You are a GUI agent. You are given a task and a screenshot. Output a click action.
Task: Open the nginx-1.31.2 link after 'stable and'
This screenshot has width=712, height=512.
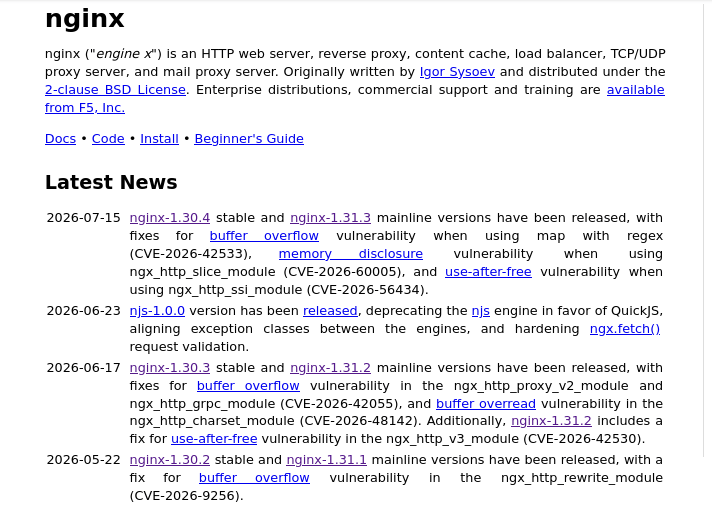(331, 368)
